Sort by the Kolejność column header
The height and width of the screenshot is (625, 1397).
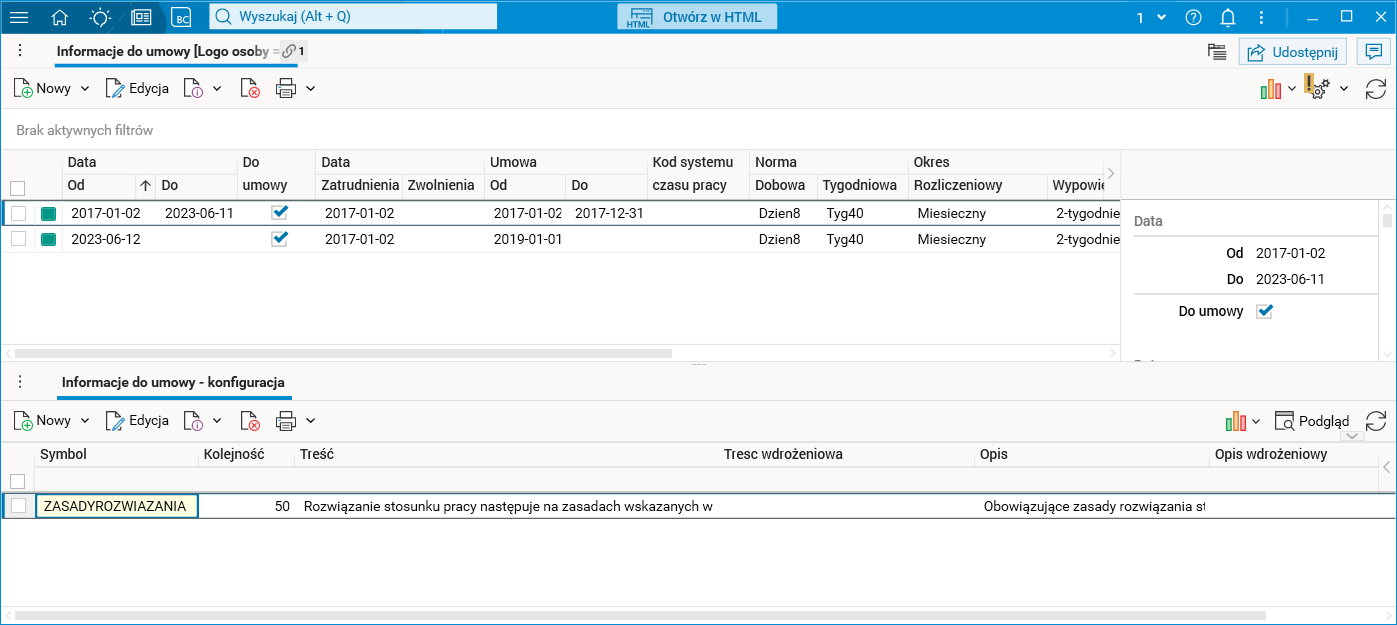click(246, 454)
